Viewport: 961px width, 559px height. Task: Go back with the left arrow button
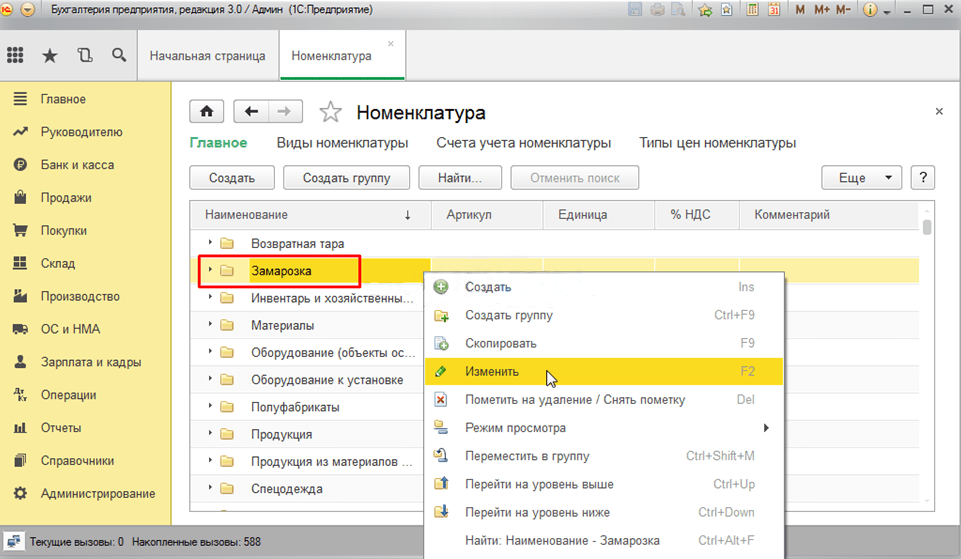tap(252, 112)
